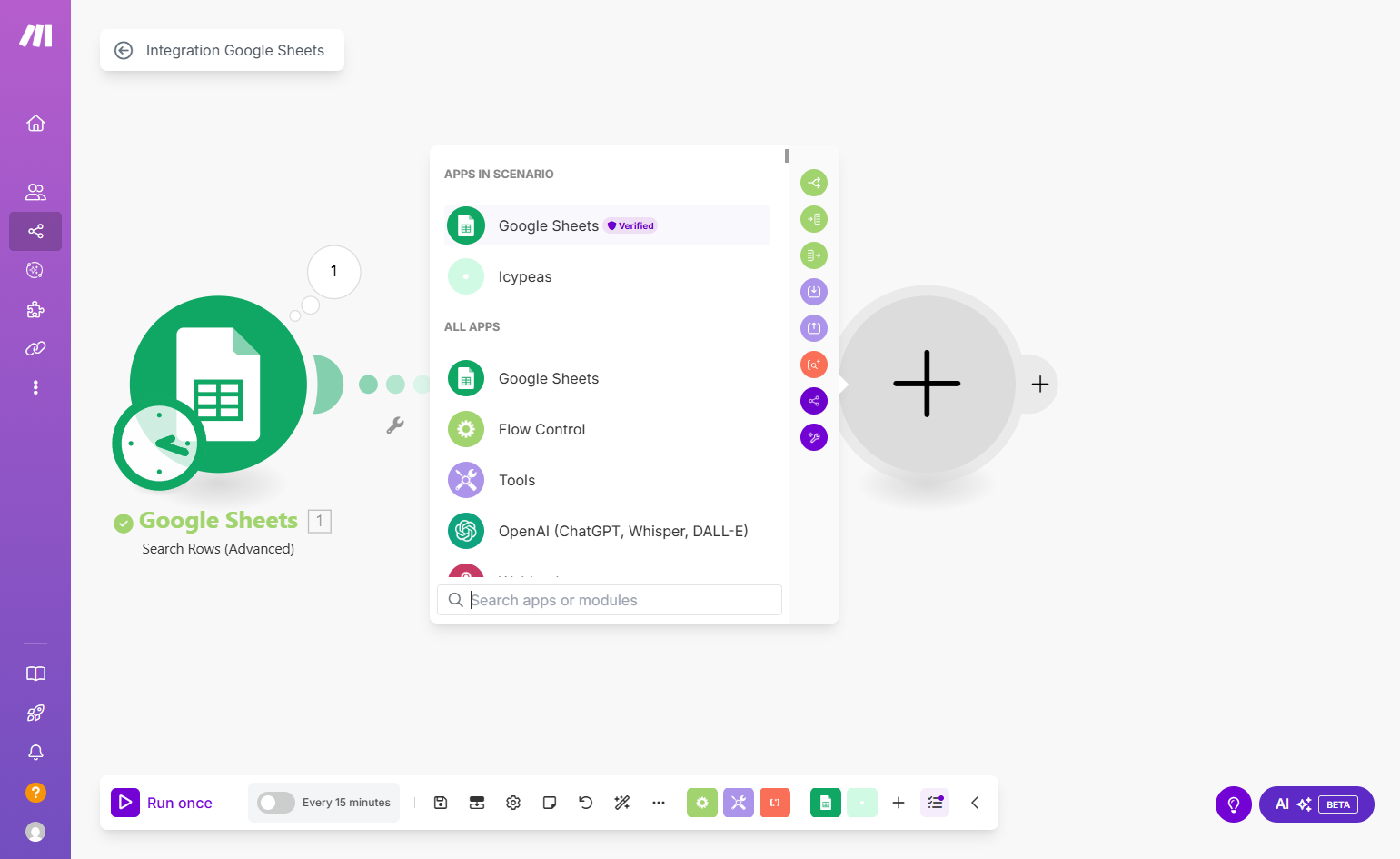The image size is (1400, 859).
Task: Click the checklist icon with purple dot
Action: 935,803
